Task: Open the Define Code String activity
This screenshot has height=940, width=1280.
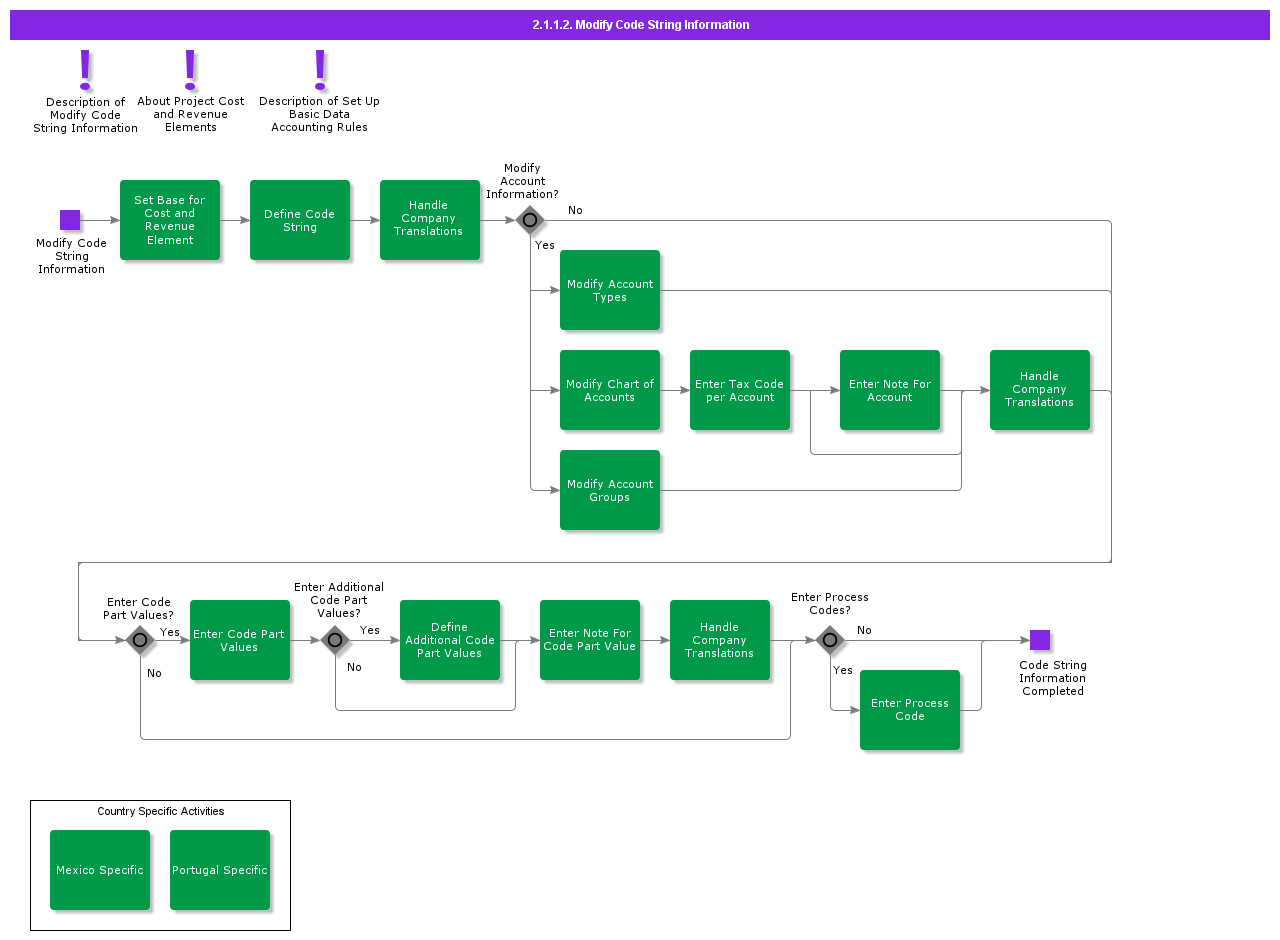Action: click(x=300, y=220)
